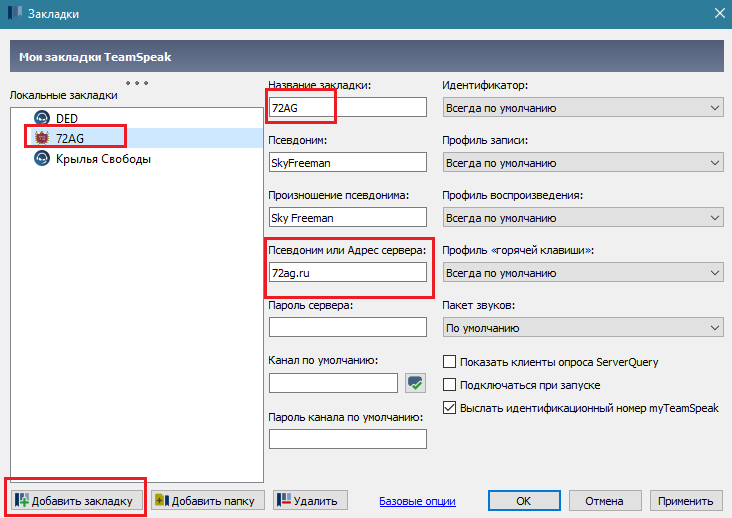Click the Добавить закладку button
This screenshot has width=732, height=518.
pyautogui.click(x=77, y=501)
